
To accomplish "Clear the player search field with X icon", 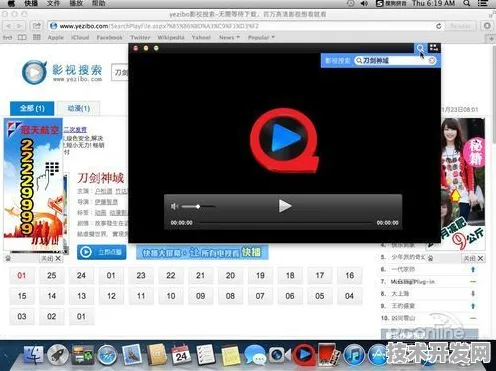I will click(432, 60).
